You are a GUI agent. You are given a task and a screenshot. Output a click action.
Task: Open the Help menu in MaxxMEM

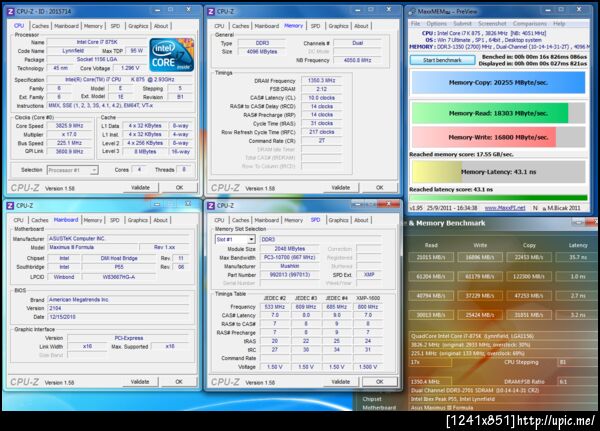click(x=559, y=24)
